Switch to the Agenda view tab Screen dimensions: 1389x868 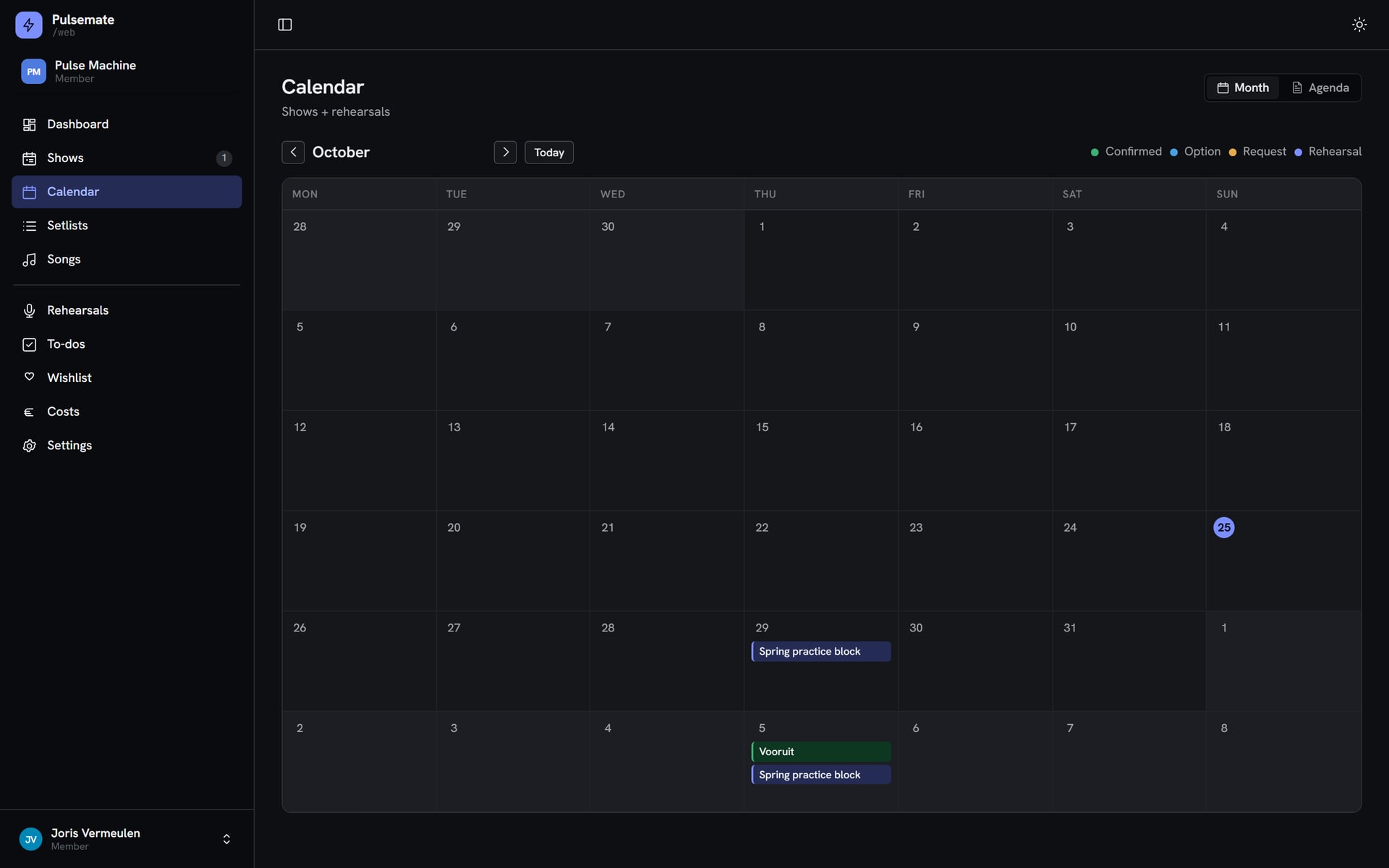click(1320, 88)
